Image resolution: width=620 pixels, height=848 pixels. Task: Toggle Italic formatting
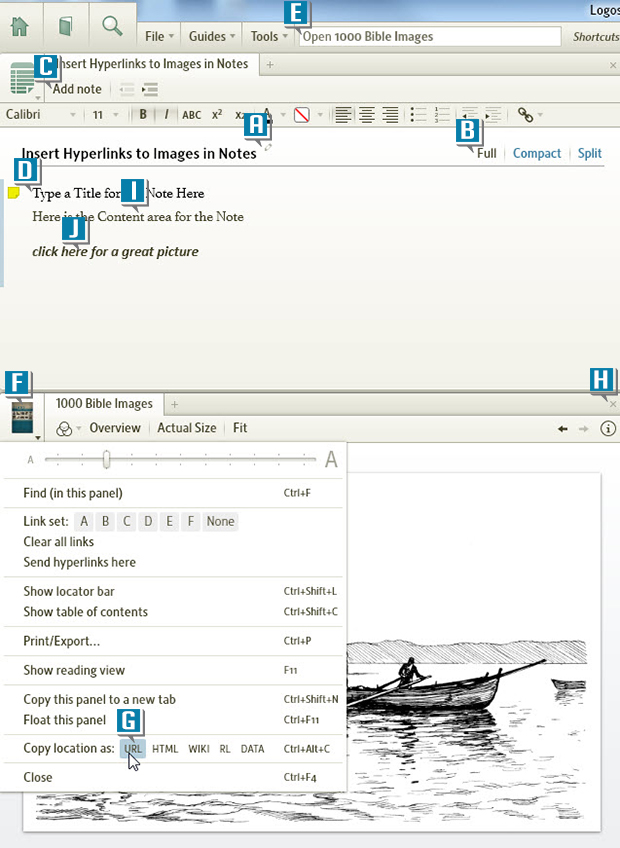tap(166, 115)
